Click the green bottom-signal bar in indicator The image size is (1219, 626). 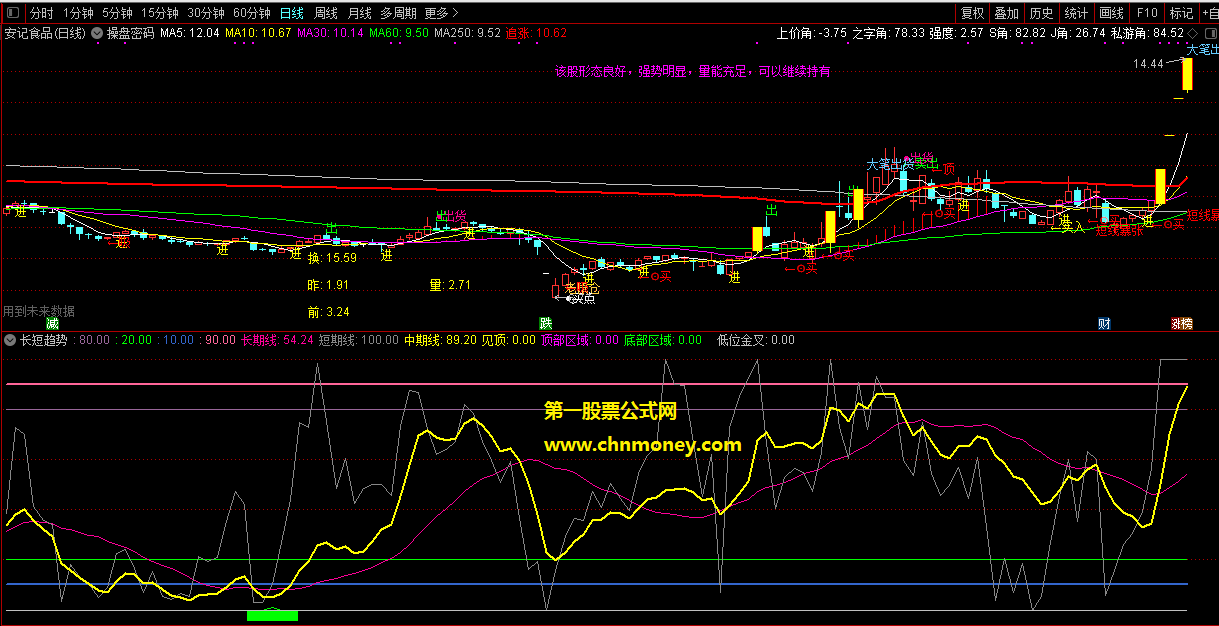coord(272,615)
